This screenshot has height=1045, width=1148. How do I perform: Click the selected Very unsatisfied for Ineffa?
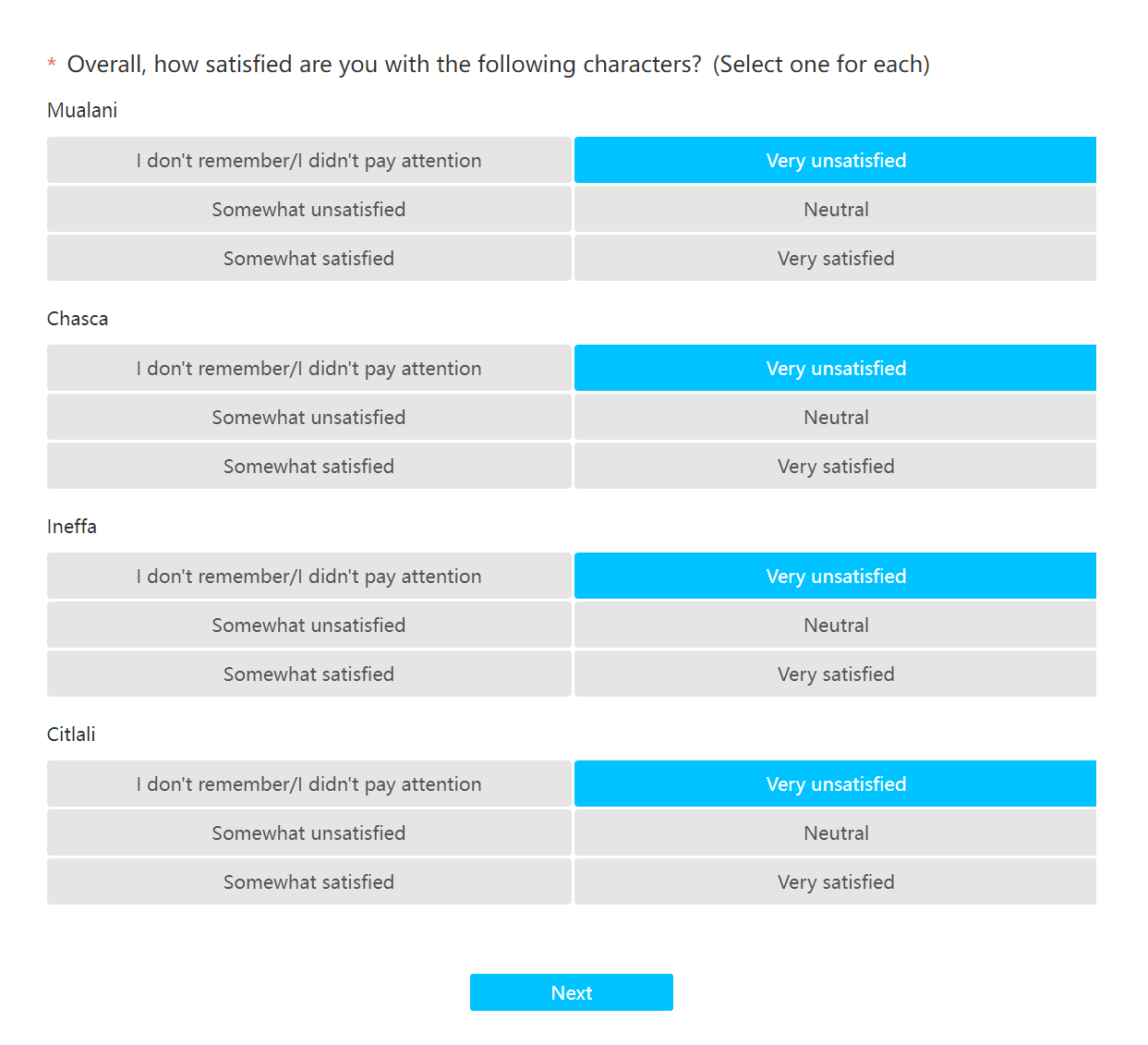click(x=835, y=576)
